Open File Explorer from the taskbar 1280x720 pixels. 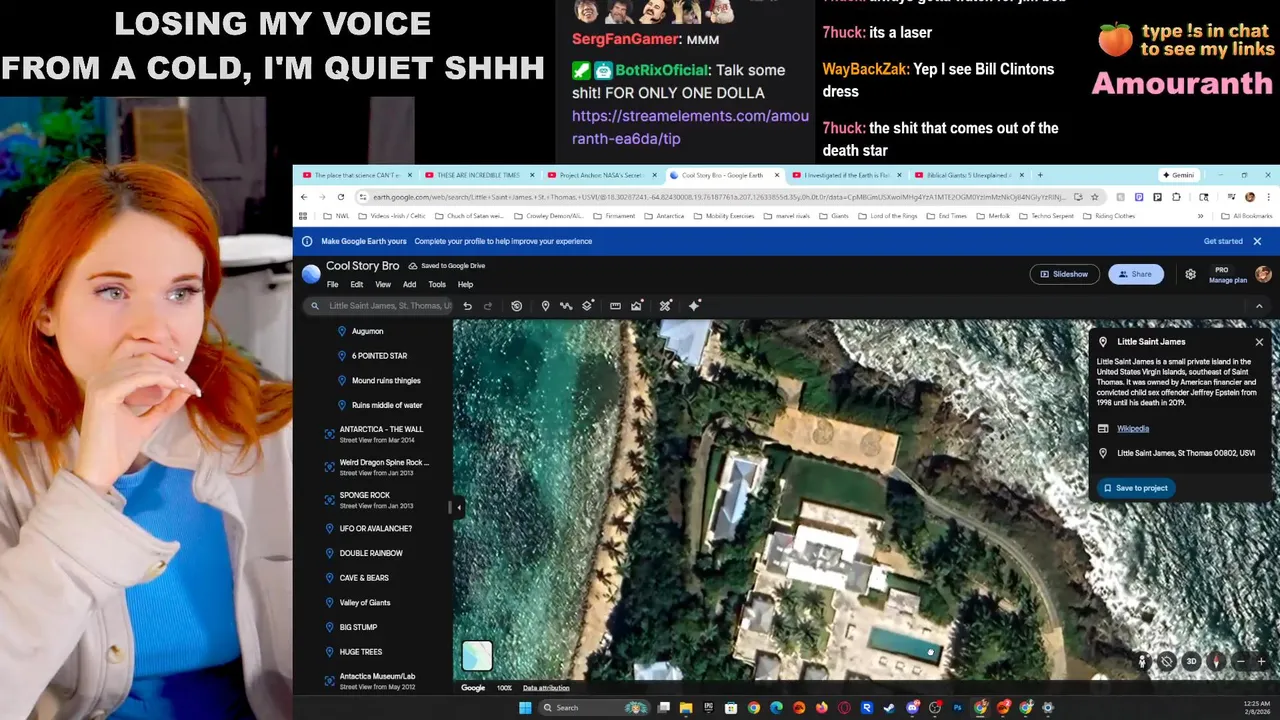pos(686,708)
